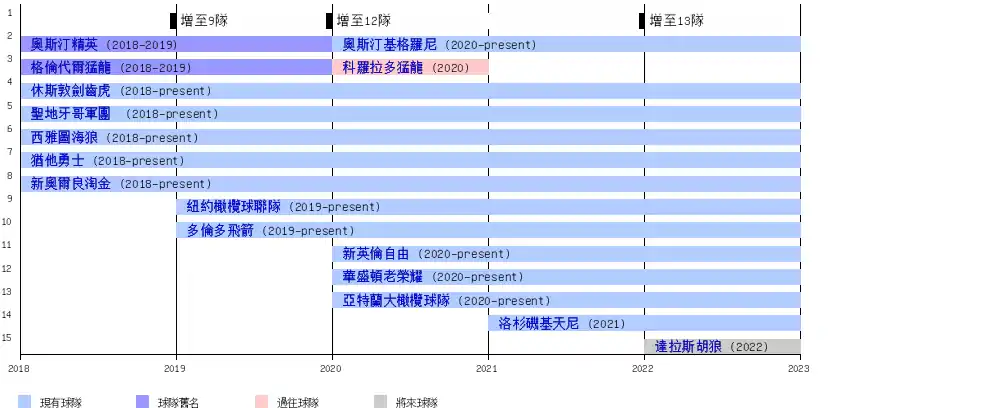Click the 2019 axis year label
The image size is (1000, 408).
[175, 368]
